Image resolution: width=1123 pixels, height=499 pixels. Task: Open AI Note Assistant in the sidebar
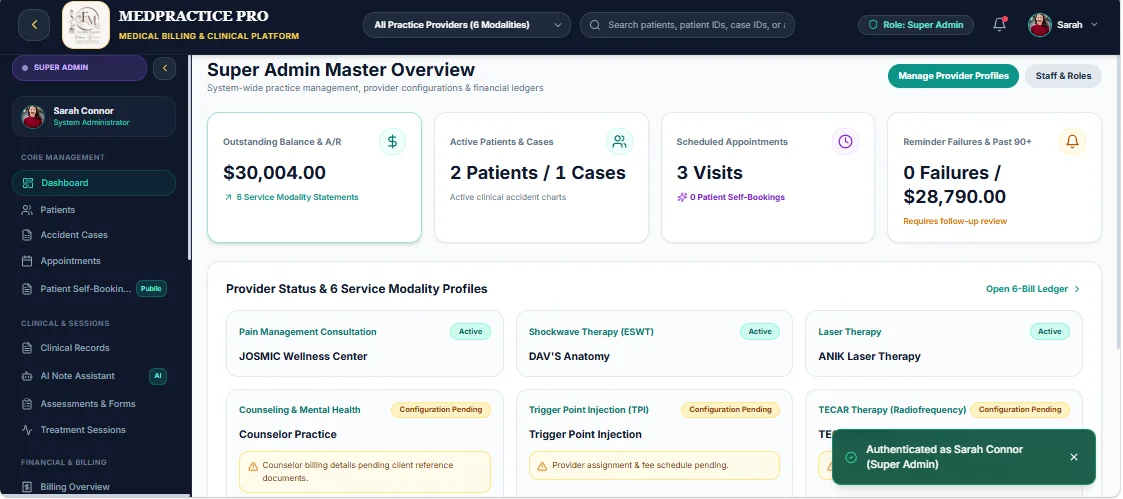point(94,376)
